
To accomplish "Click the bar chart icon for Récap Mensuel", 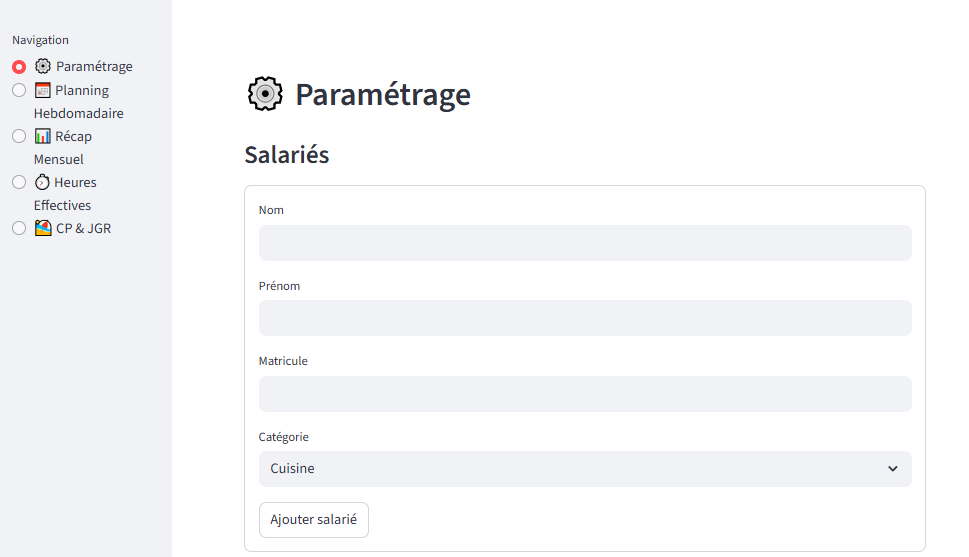I will click(x=42, y=136).
